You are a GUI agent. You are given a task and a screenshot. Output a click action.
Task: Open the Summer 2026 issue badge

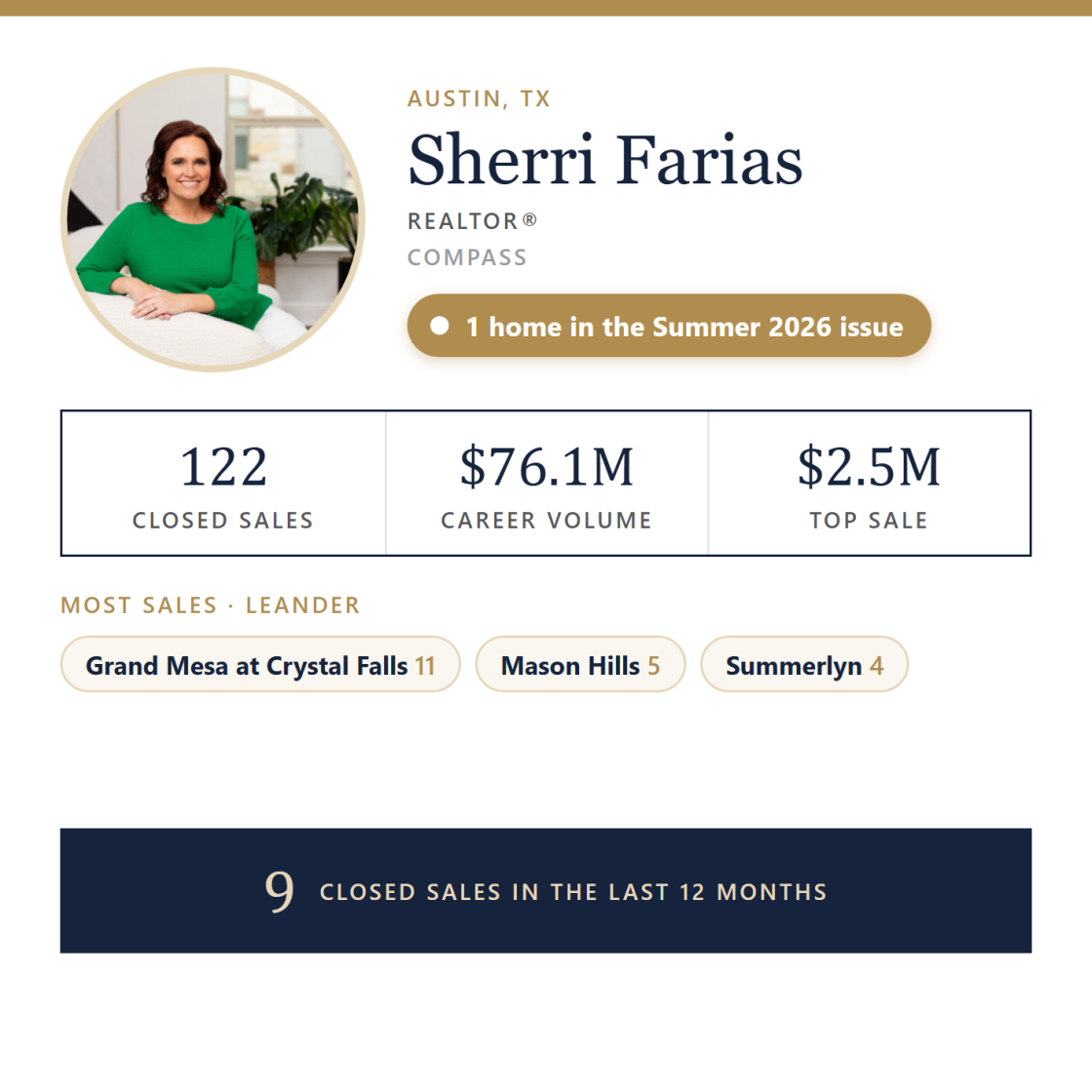coord(669,326)
